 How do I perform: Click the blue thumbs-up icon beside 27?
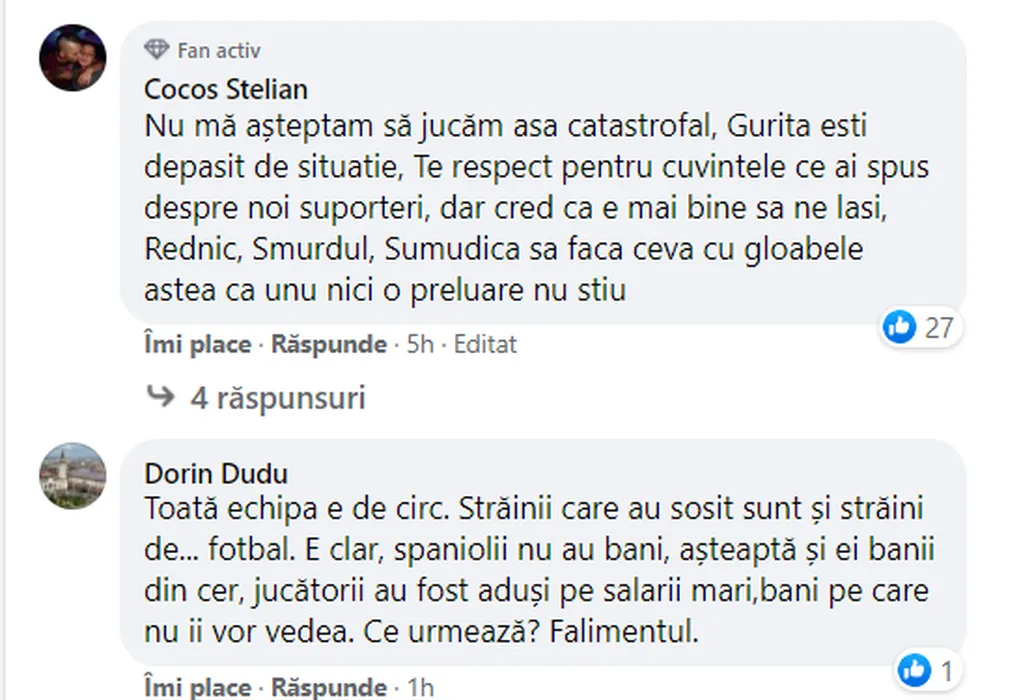click(x=900, y=326)
